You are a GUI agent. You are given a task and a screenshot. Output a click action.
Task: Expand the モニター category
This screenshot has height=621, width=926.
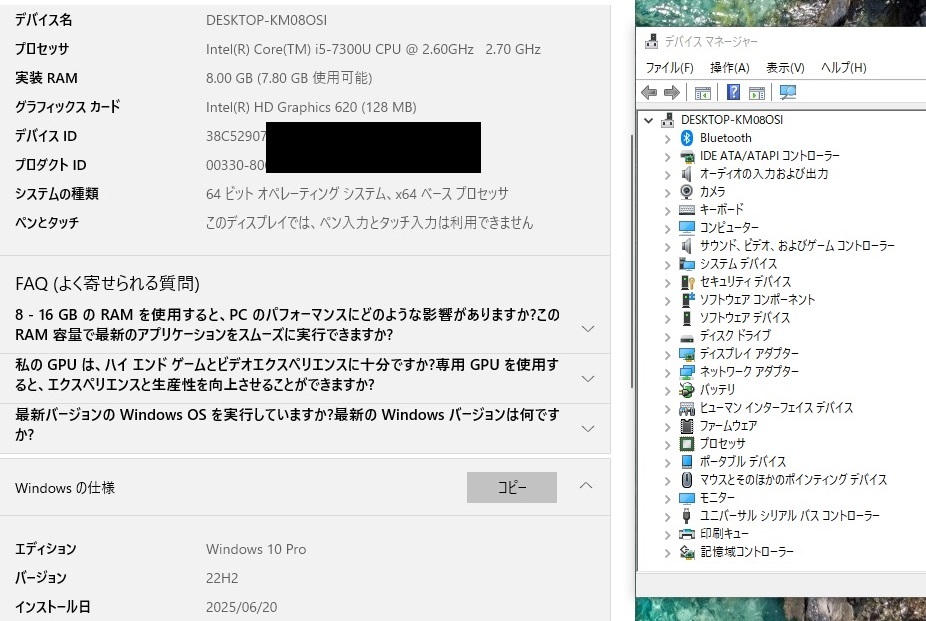click(667, 499)
